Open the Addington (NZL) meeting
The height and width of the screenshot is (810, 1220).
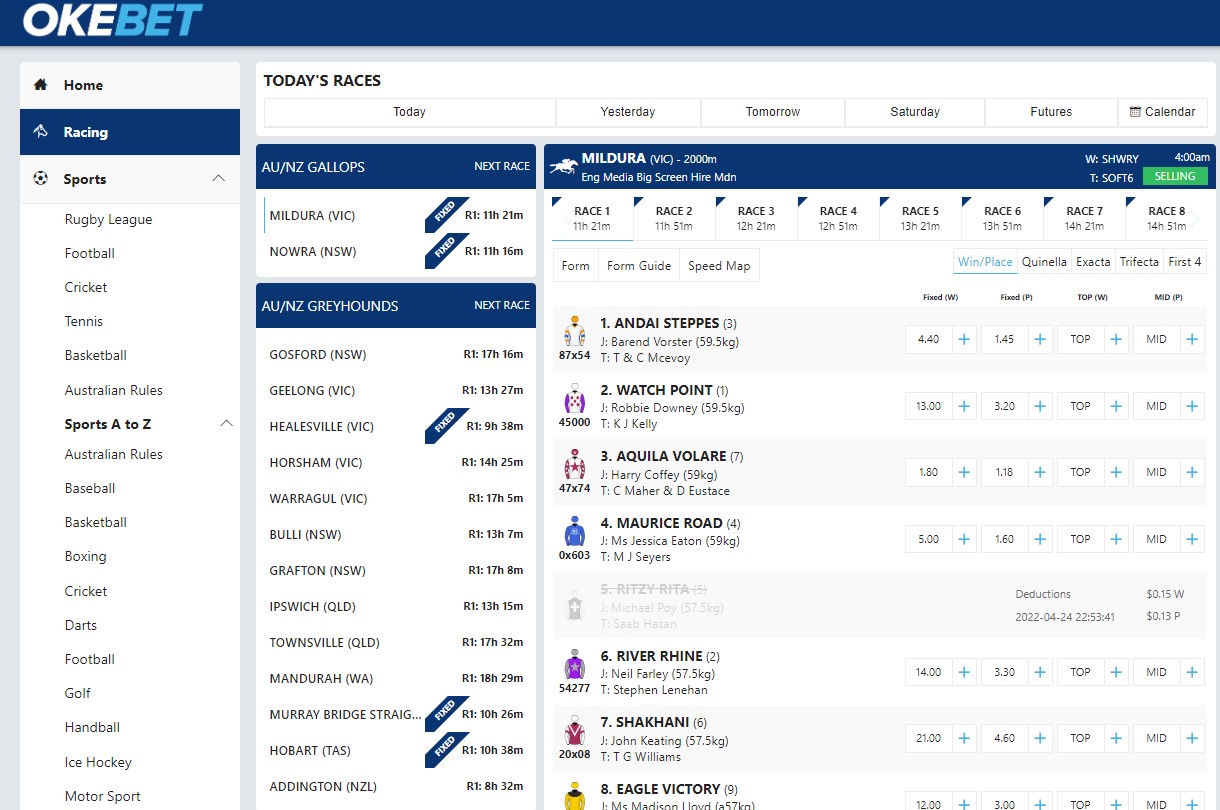(396, 786)
